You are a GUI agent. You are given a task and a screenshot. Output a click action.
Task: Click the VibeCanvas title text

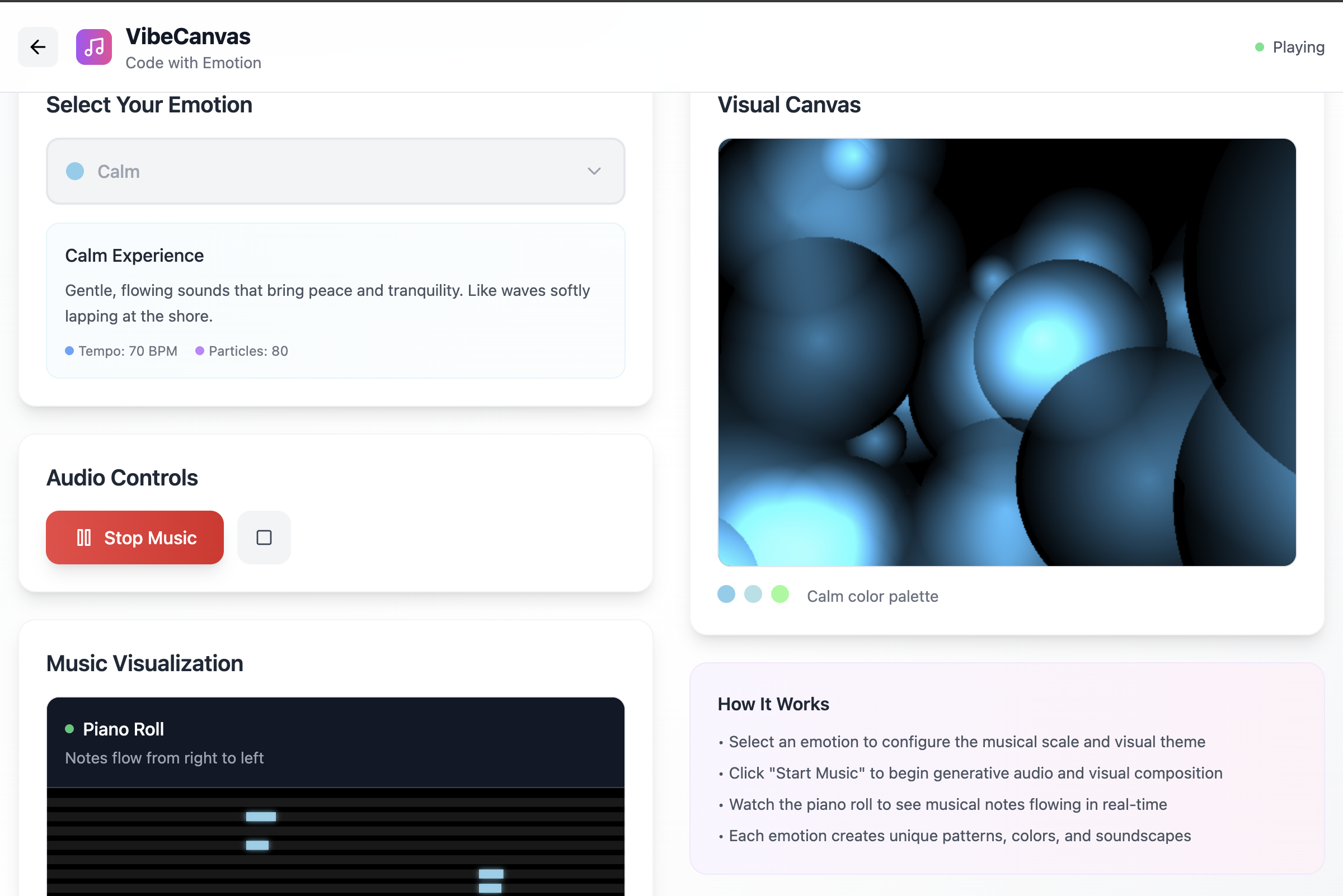(x=188, y=36)
